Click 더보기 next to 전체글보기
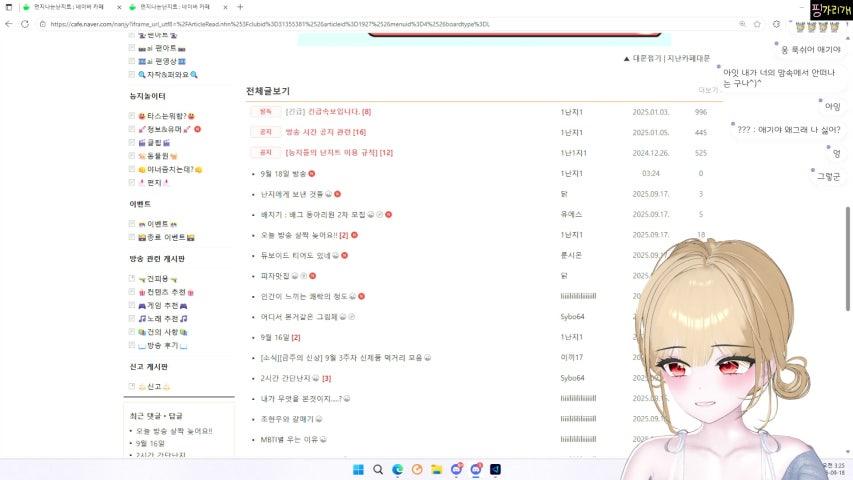This screenshot has width=853, height=480. [x=708, y=90]
